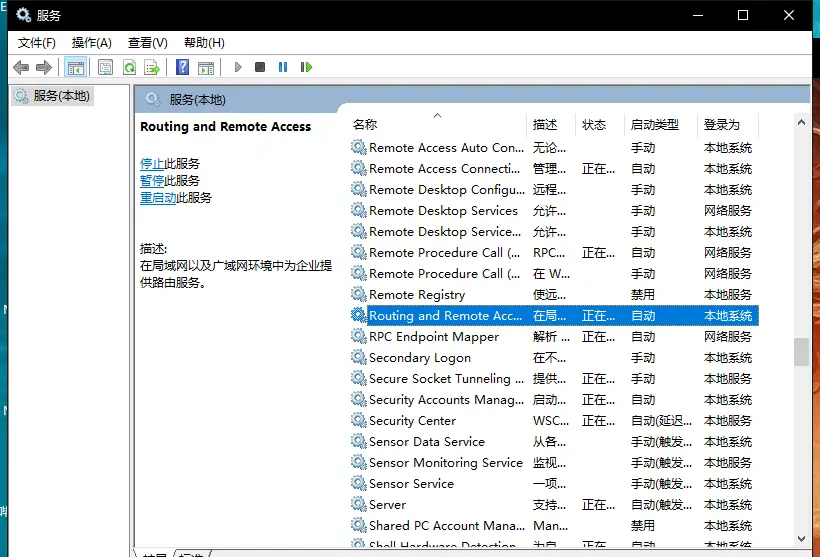Click the Export List toolbar icon
The width and height of the screenshot is (820, 557).
[x=152, y=67]
